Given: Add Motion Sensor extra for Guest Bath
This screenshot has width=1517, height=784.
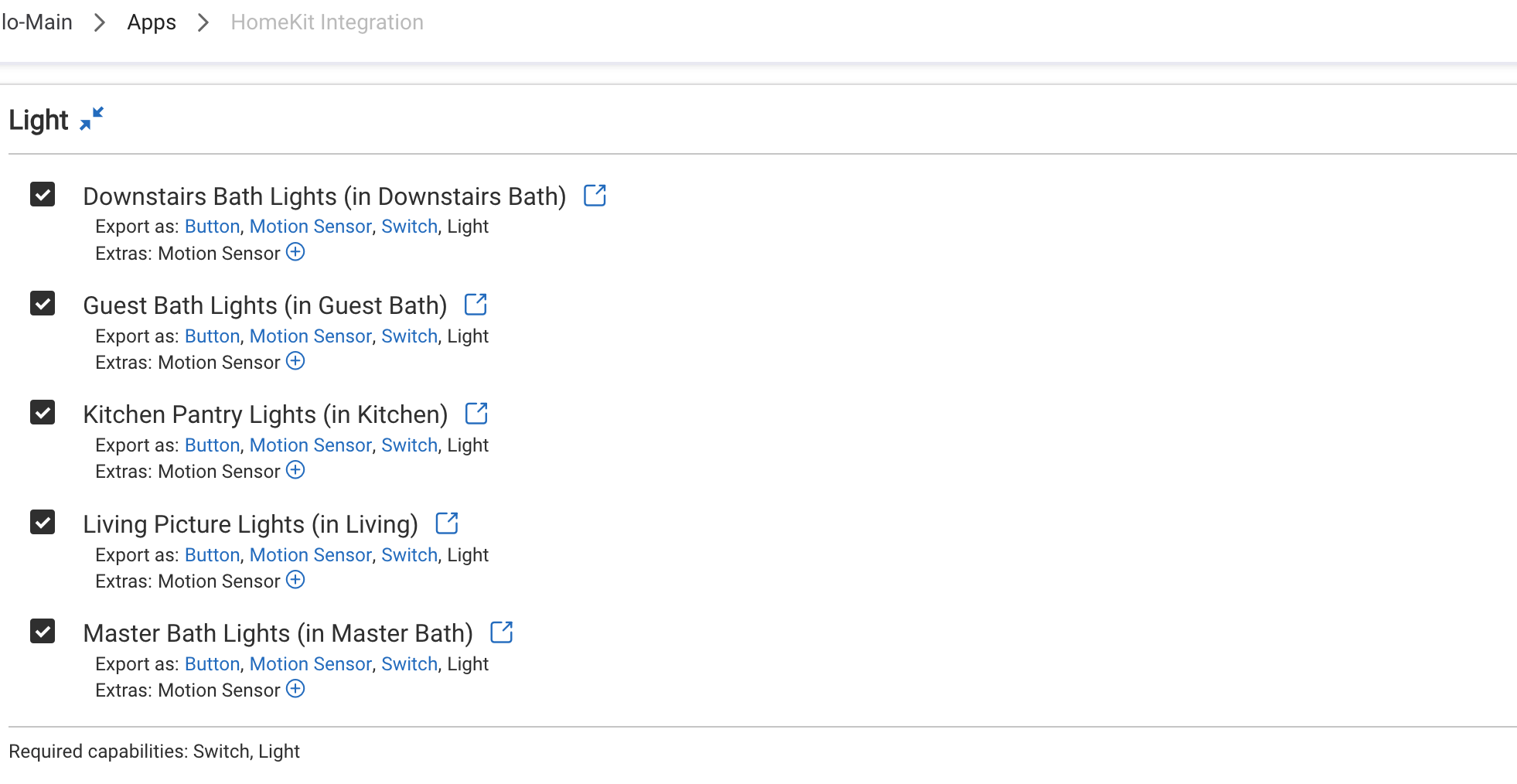Looking at the screenshot, I should 295,361.
